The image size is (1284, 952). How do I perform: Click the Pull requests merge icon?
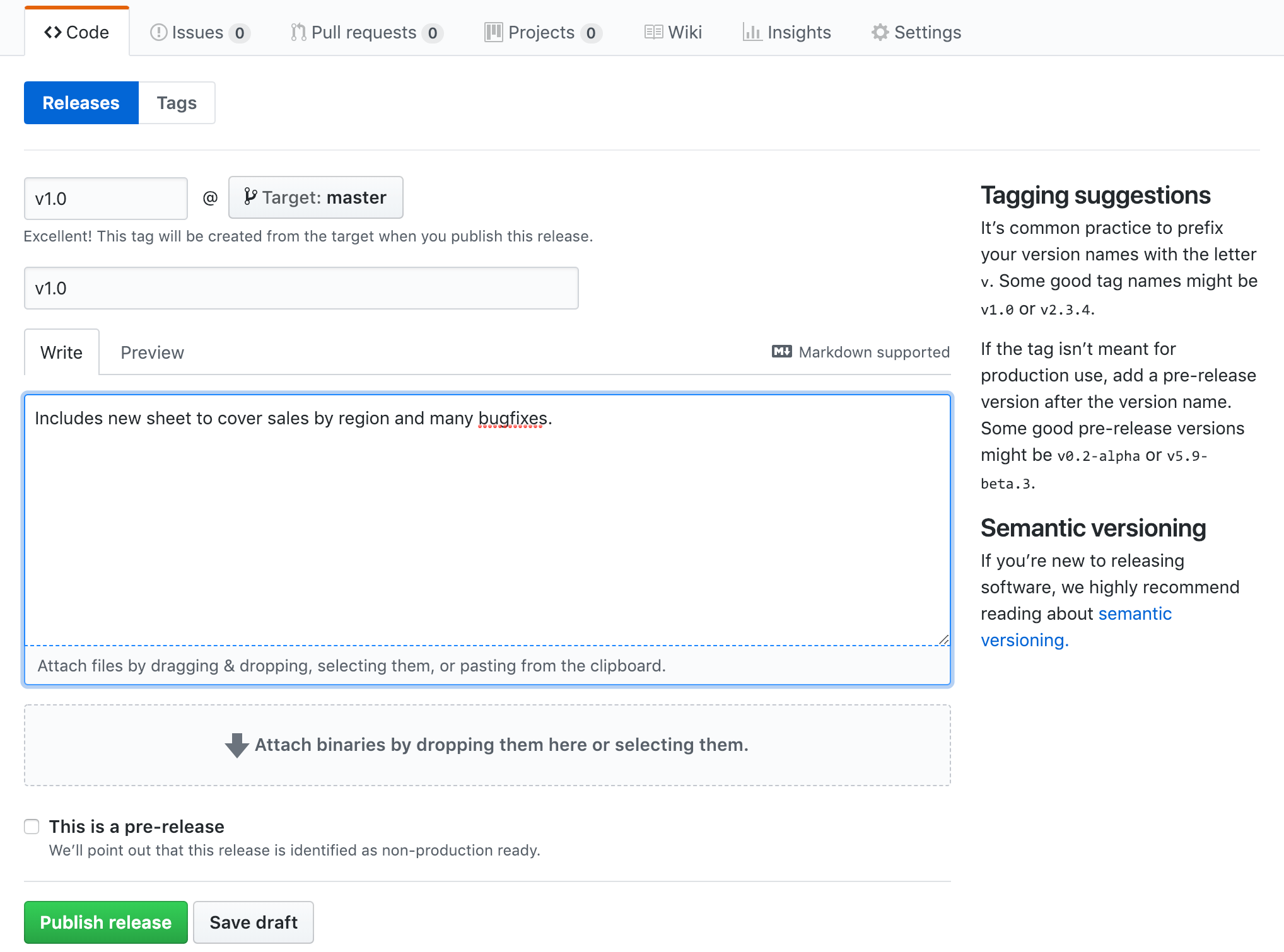click(298, 32)
